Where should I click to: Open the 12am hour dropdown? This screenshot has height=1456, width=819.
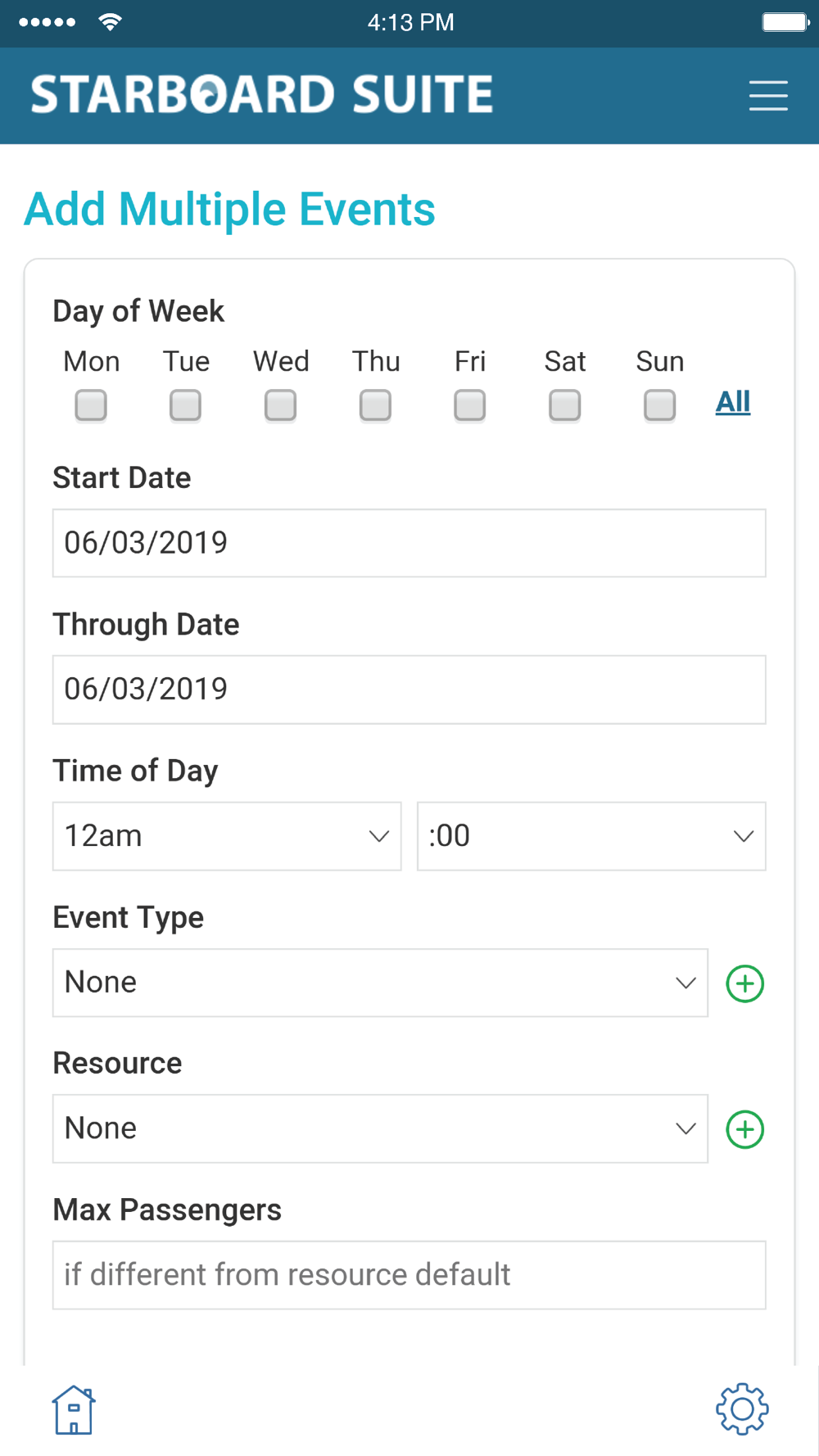click(x=227, y=836)
